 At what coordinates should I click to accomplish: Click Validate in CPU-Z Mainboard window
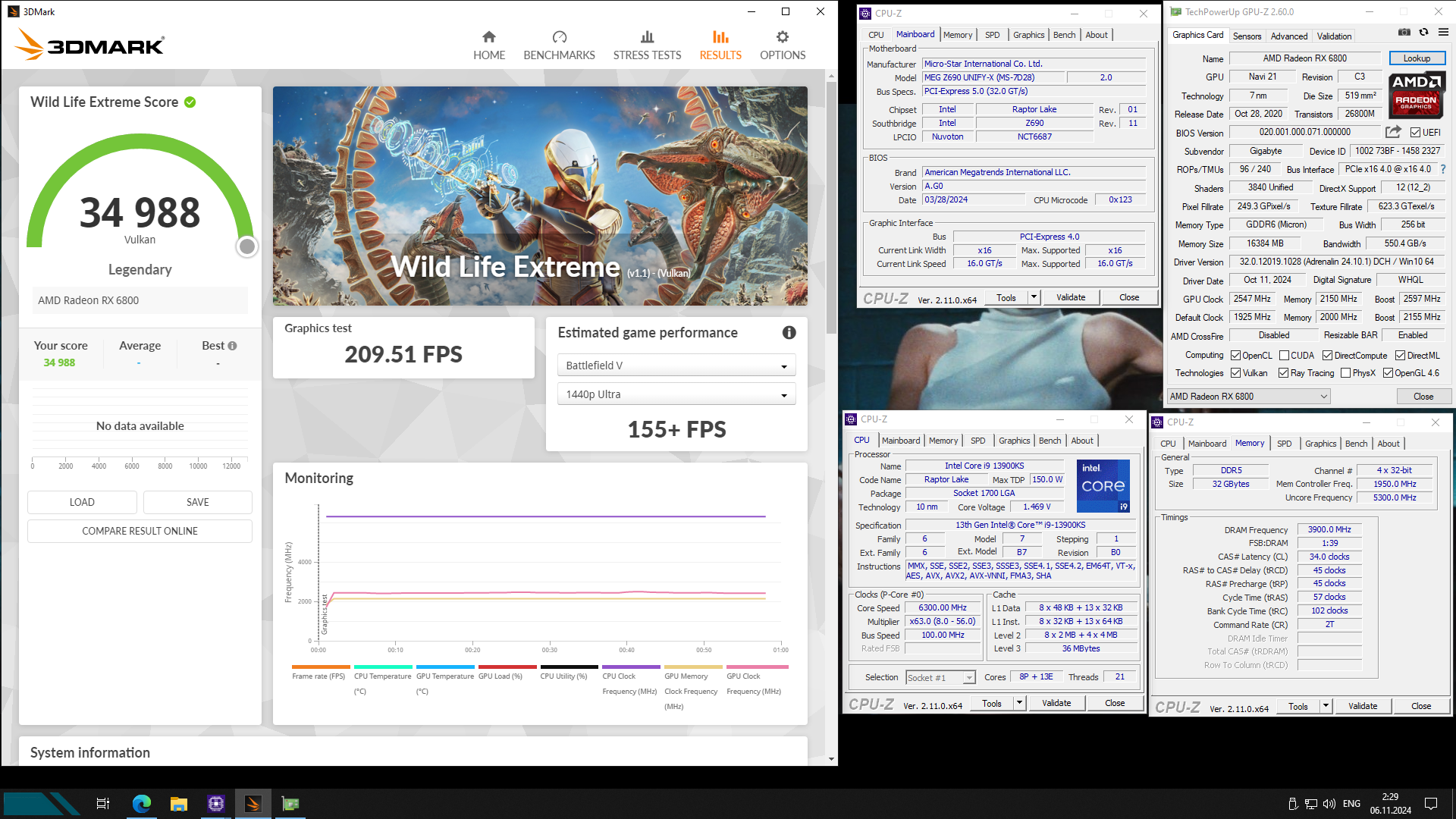tap(1071, 298)
